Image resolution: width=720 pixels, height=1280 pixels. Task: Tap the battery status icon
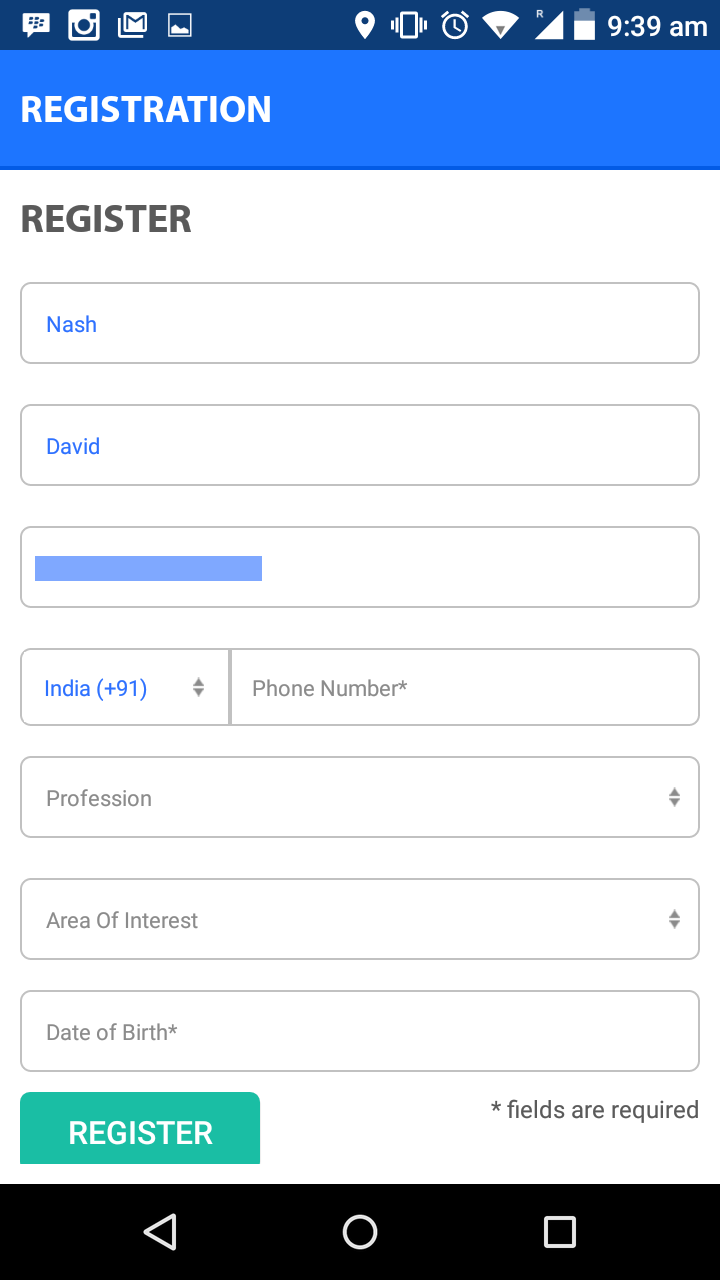pyautogui.click(x=584, y=25)
